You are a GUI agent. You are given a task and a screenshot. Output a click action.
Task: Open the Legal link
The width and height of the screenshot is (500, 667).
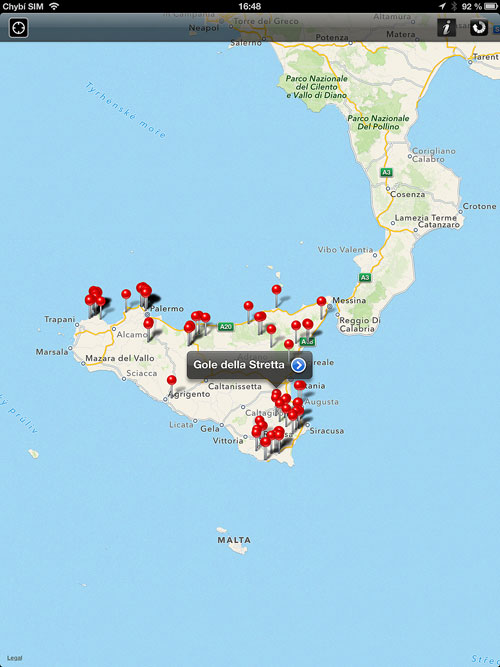click(x=15, y=658)
